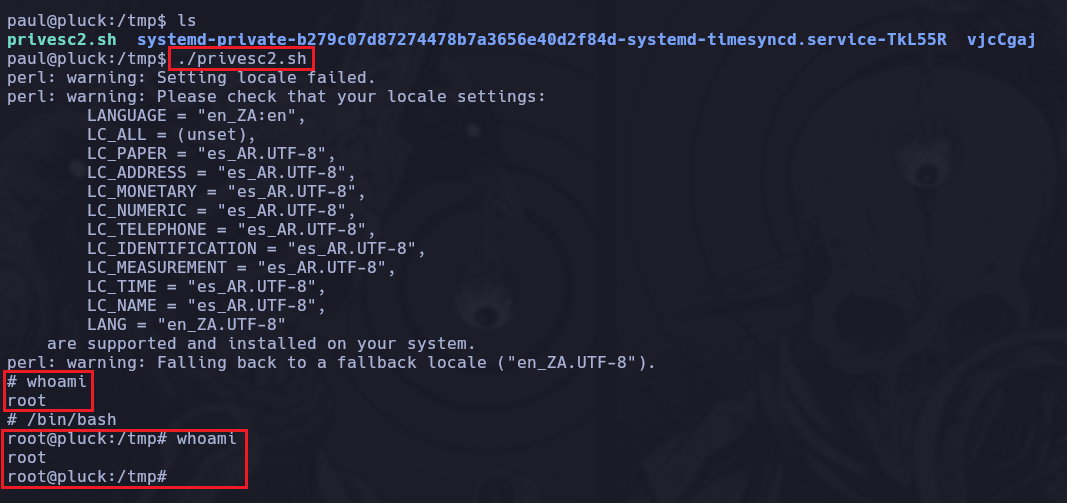Click the "Setting locale failed" warning line
This screenshot has width=1067, height=503.
pos(191,77)
